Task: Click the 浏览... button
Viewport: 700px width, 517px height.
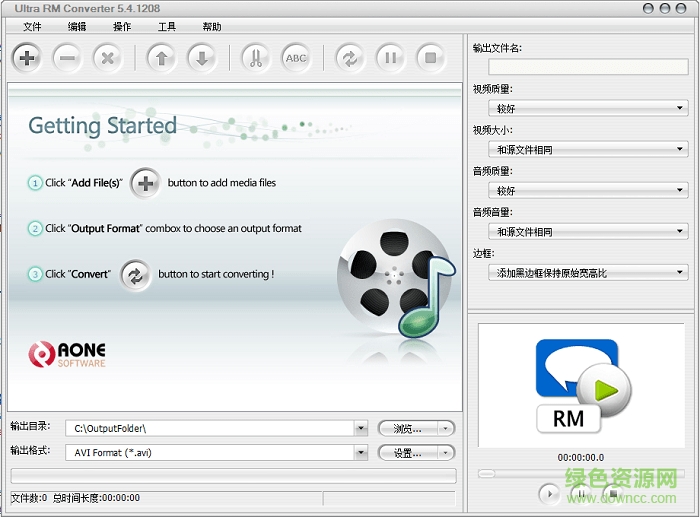Action: tap(416, 429)
